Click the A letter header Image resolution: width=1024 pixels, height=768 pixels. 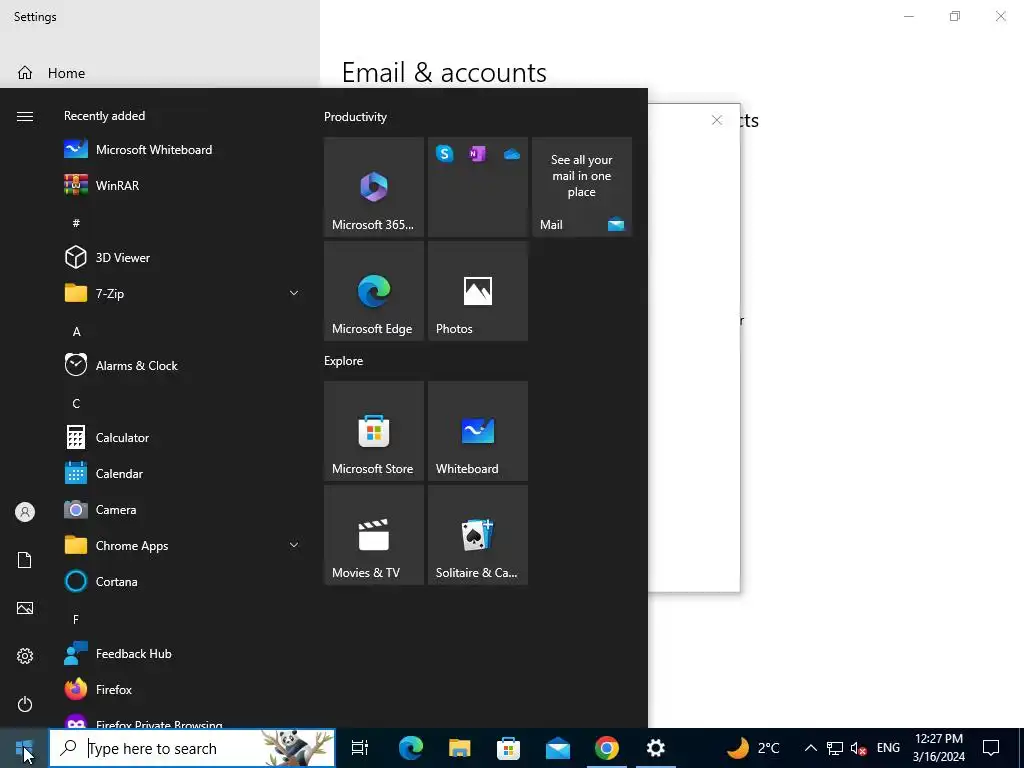76,332
